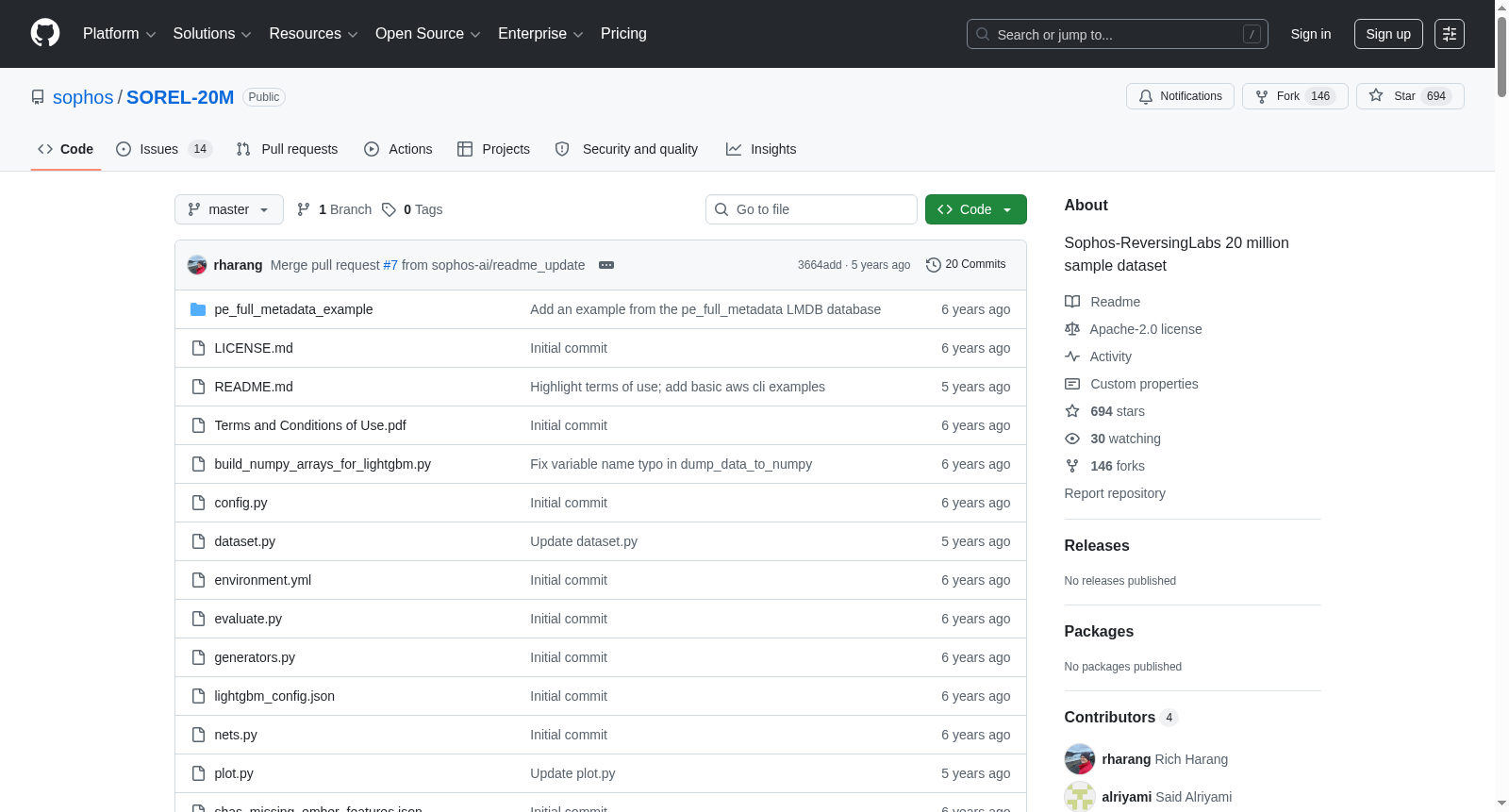This screenshot has width=1509, height=812.
Task: Click the star icon in Star button
Action: point(1376,96)
